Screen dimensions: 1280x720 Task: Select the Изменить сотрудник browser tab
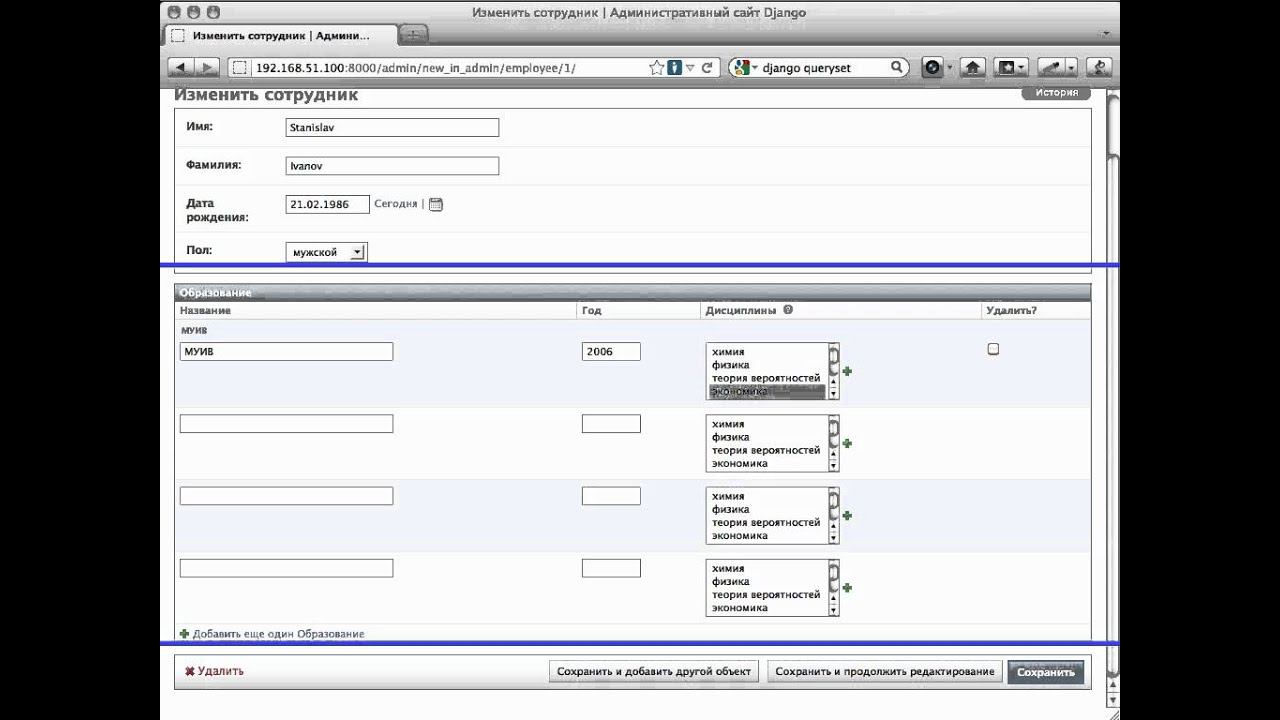tap(279, 35)
